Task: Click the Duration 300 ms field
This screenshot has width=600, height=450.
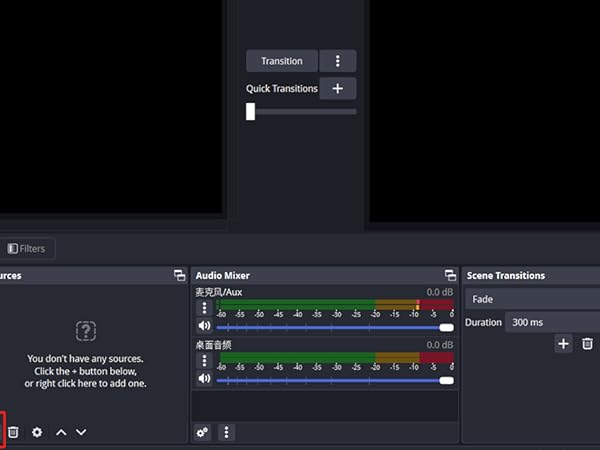Action: 550,322
